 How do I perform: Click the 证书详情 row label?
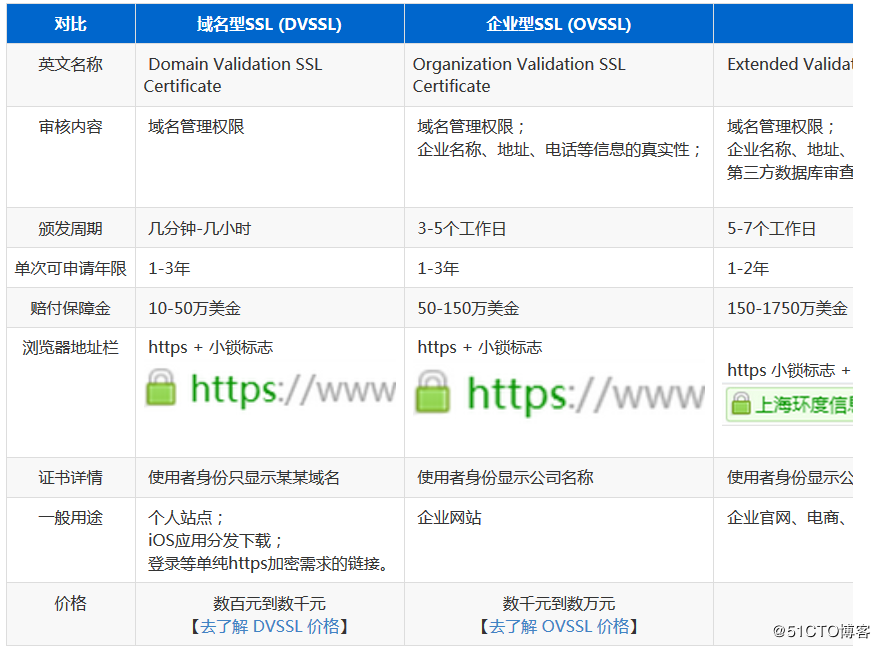pyautogui.click(x=70, y=477)
